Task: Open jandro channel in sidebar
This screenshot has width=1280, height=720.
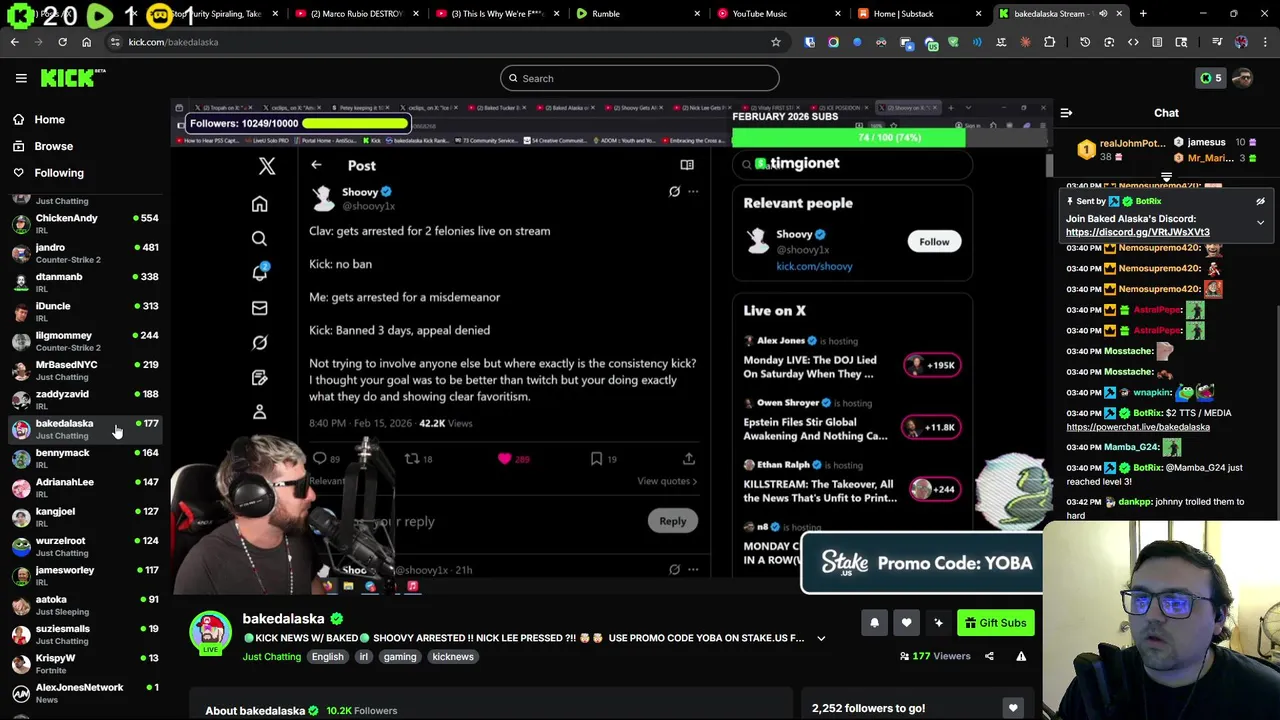Action: 84,253
